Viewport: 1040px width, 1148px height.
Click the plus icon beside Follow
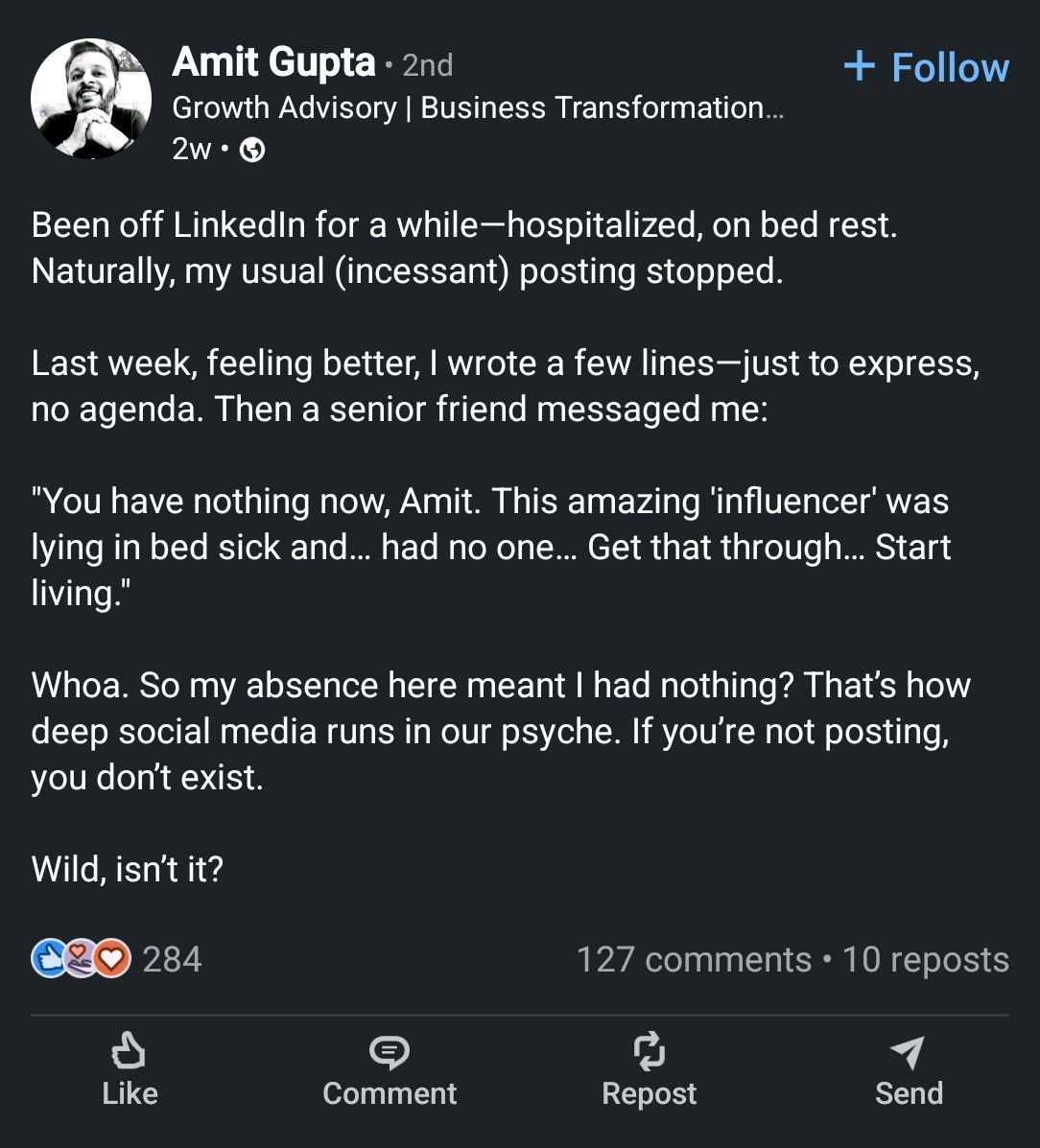tap(860, 66)
